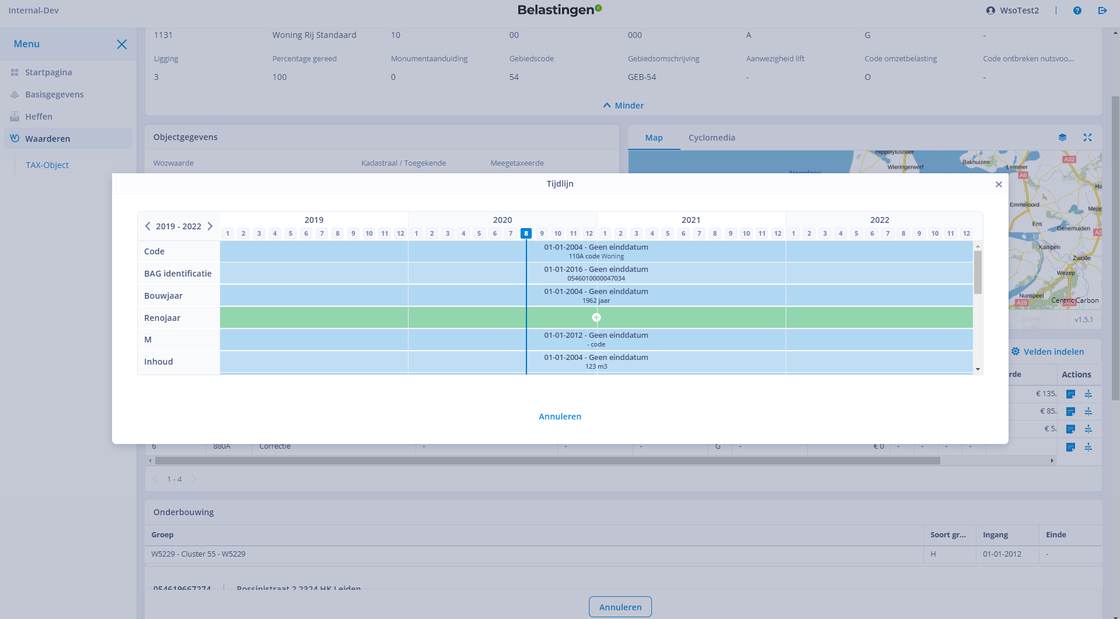The image size is (1120, 619).
Task: Switch to the Cyclomedia tab
Action: point(711,138)
